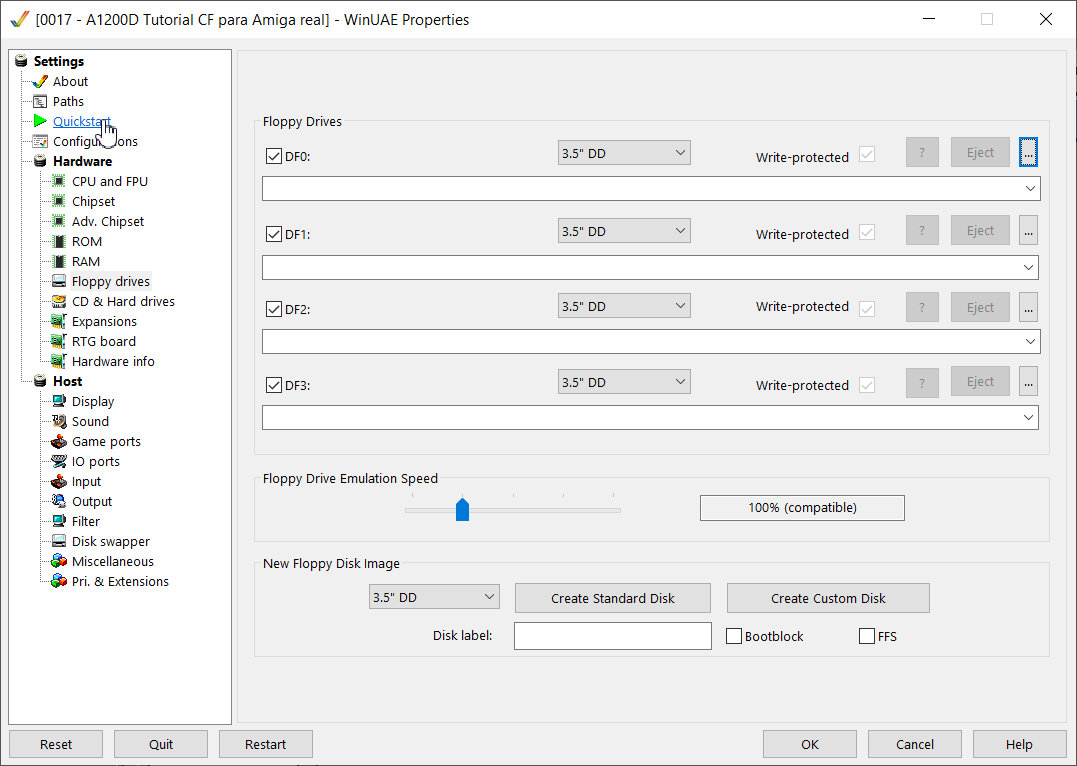Click the Chipset chip icon
Viewport: 1077px width, 766px height.
click(59, 201)
